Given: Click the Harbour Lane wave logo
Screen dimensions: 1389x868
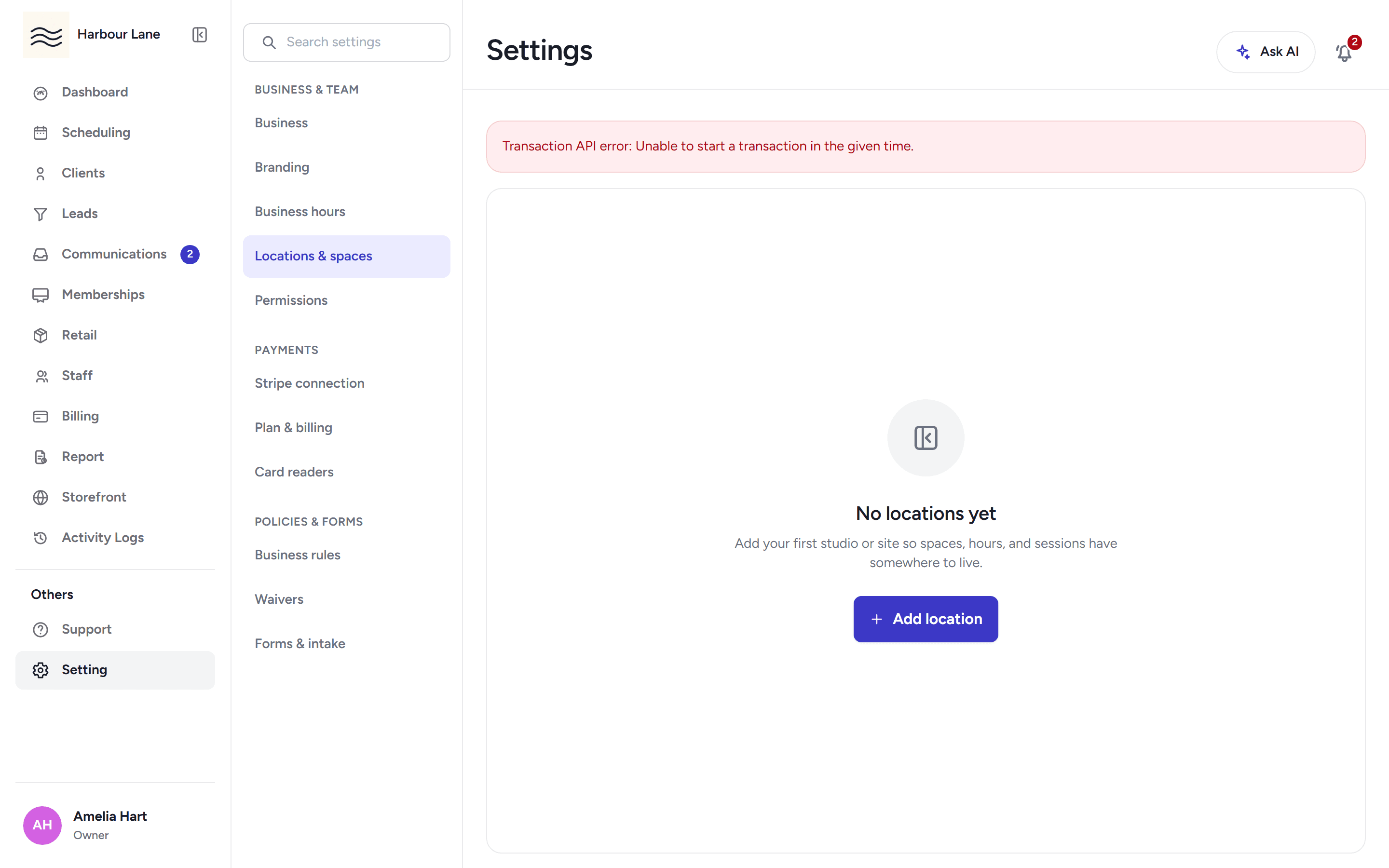Looking at the screenshot, I should (46, 34).
